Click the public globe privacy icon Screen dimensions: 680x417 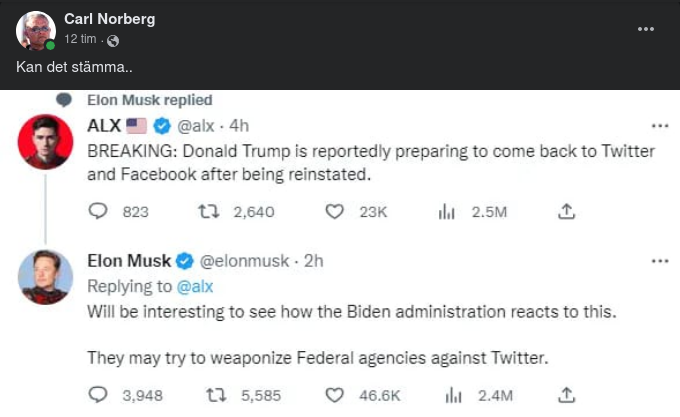coord(113,40)
